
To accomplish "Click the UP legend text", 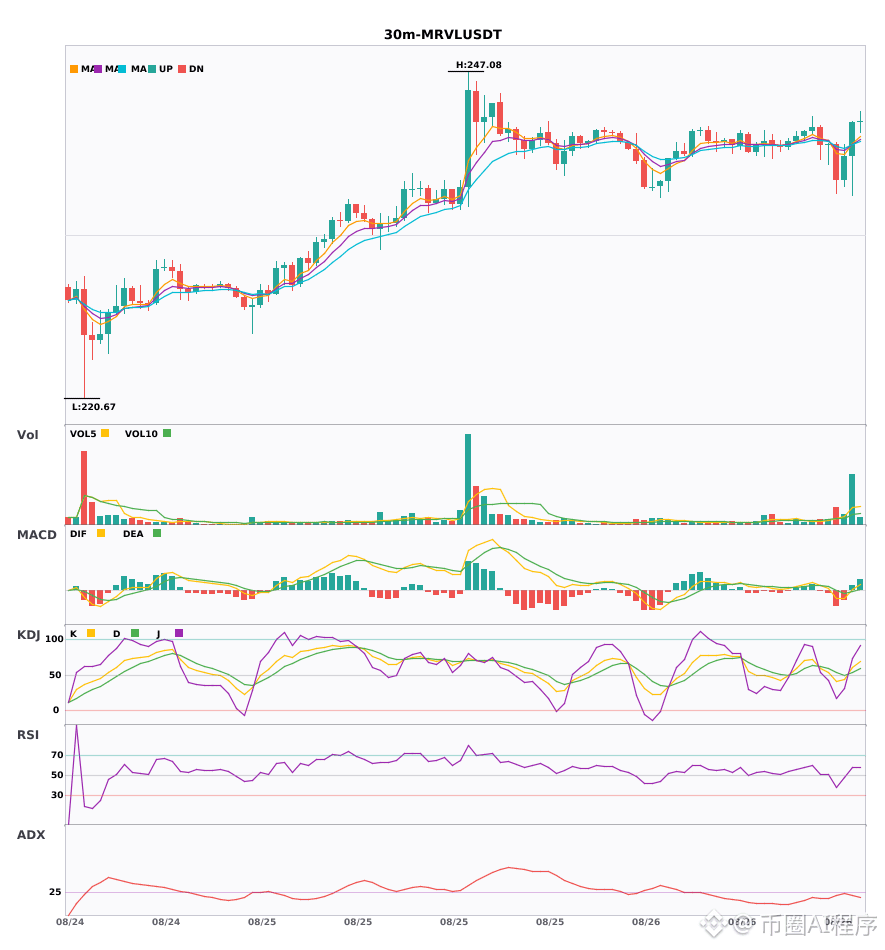I will tap(166, 69).
